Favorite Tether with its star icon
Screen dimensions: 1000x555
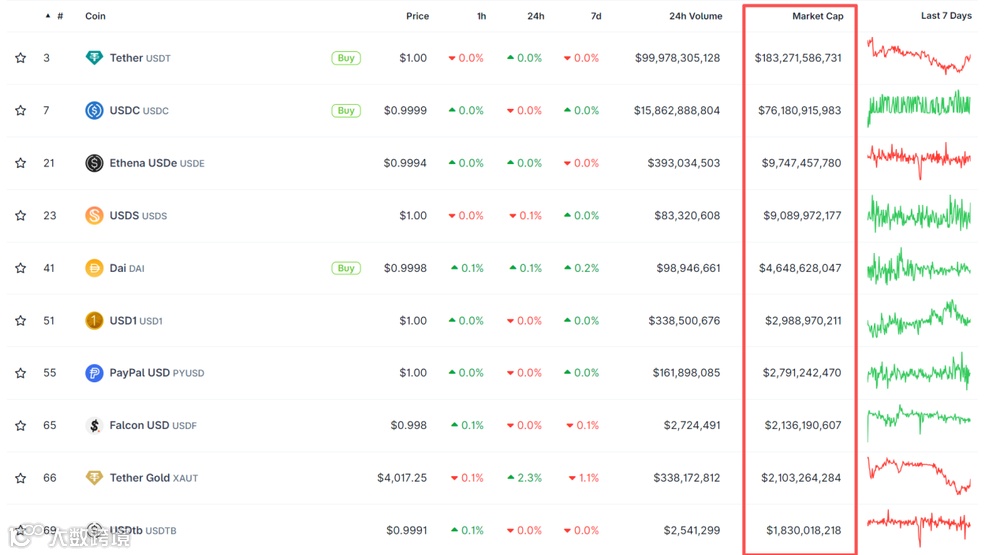click(x=20, y=58)
